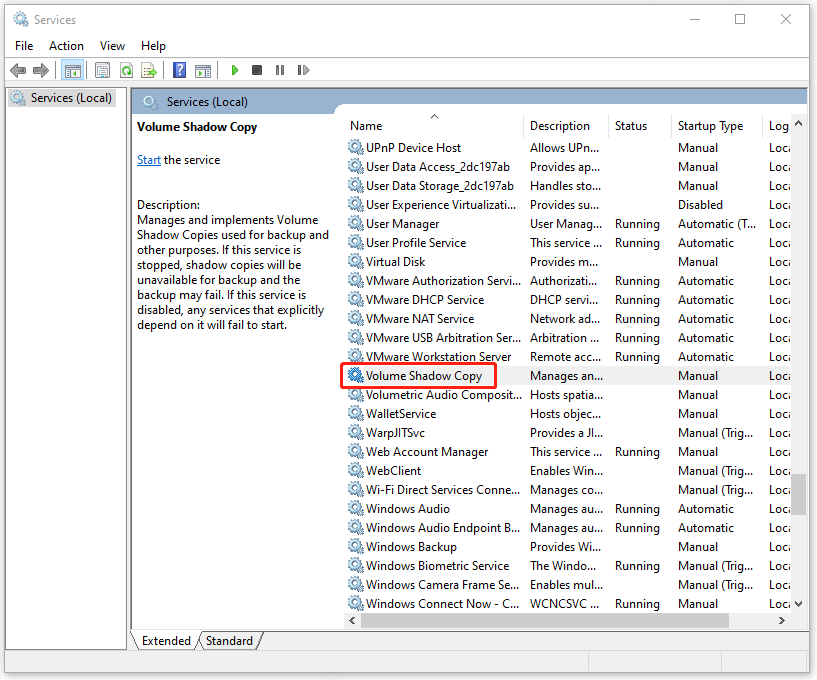Select the VMware DHCP Service row
This screenshot has width=817, height=680.
(x=568, y=300)
